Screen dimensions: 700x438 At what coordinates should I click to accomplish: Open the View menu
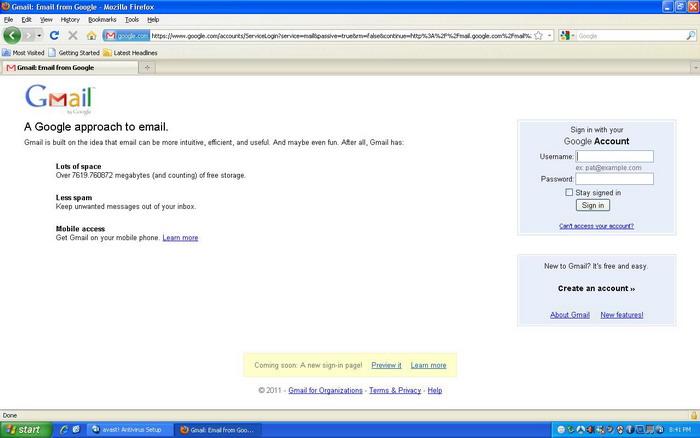[x=46, y=20]
